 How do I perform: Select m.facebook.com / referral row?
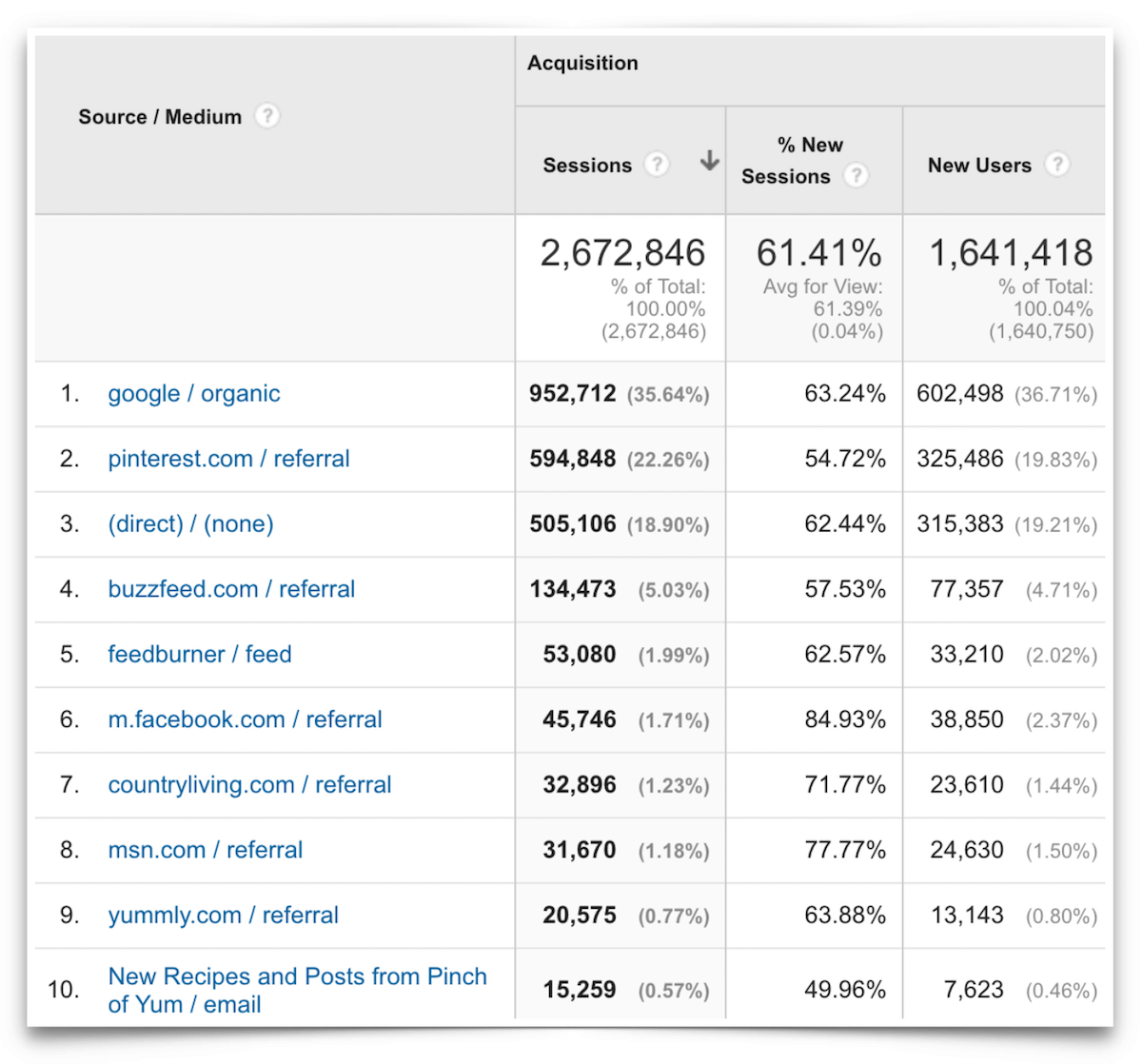(x=245, y=719)
